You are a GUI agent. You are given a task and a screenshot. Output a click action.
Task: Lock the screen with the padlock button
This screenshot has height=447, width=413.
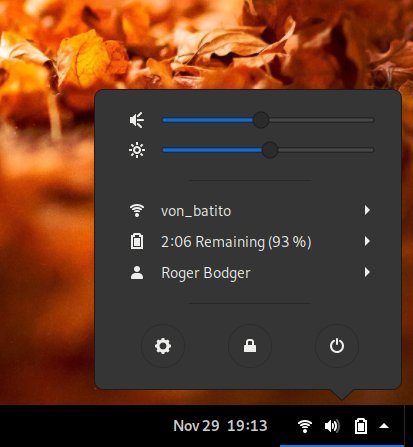point(250,346)
